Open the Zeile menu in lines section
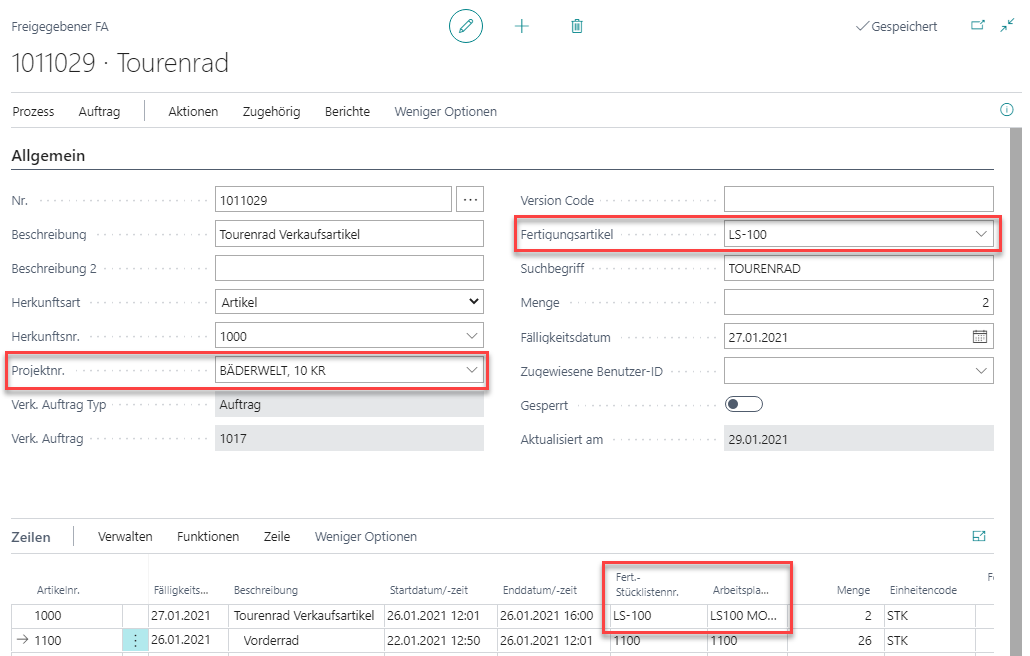The width and height of the screenshot is (1030, 656). [277, 536]
